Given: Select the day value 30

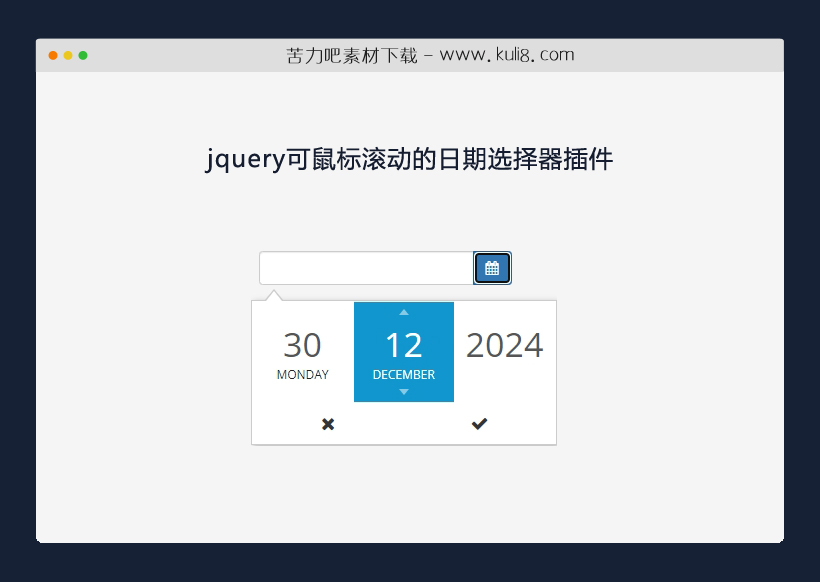Looking at the screenshot, I should (302, 345).
